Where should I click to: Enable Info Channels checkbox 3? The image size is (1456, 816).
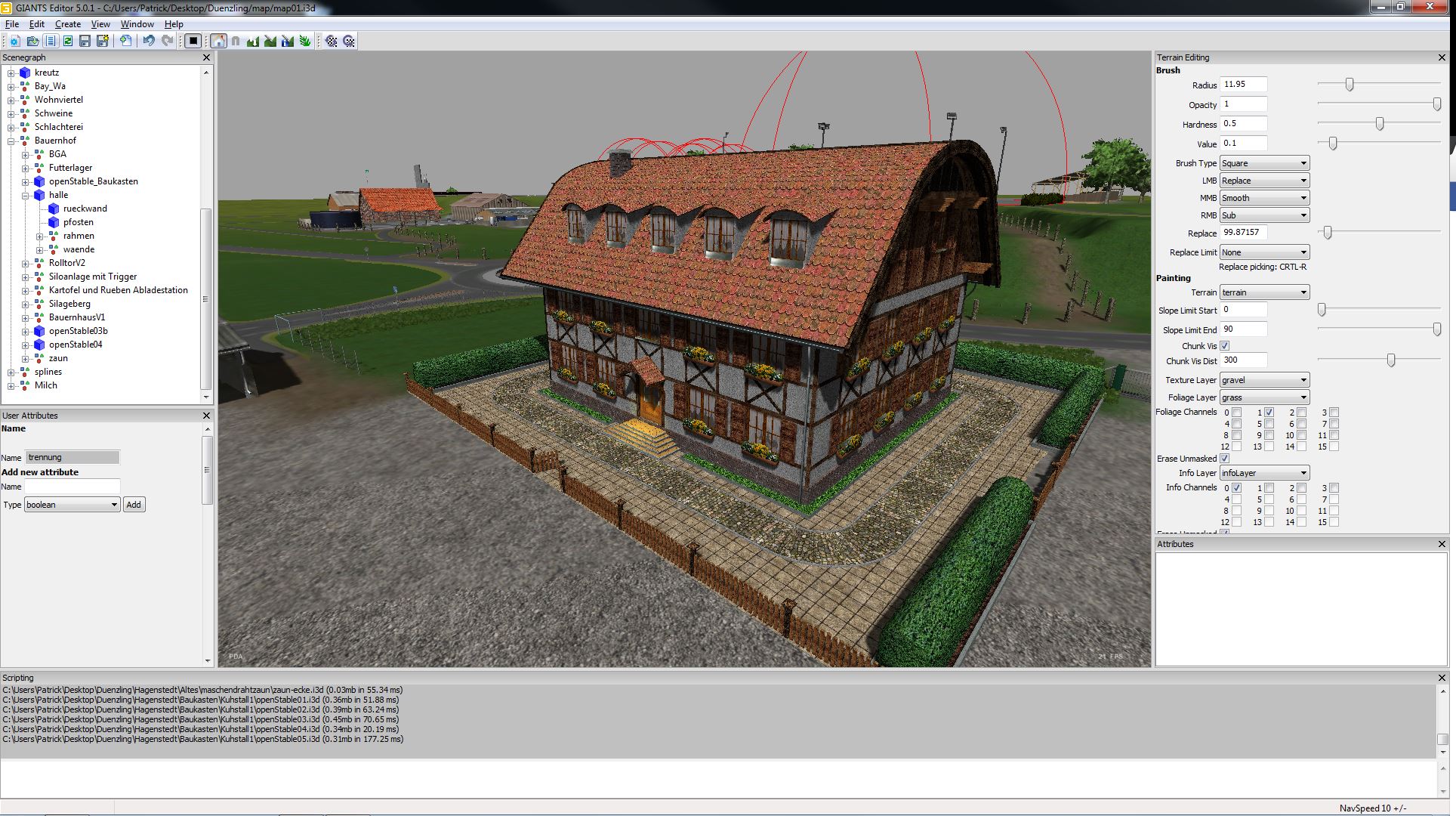(x=1334, y=488)
